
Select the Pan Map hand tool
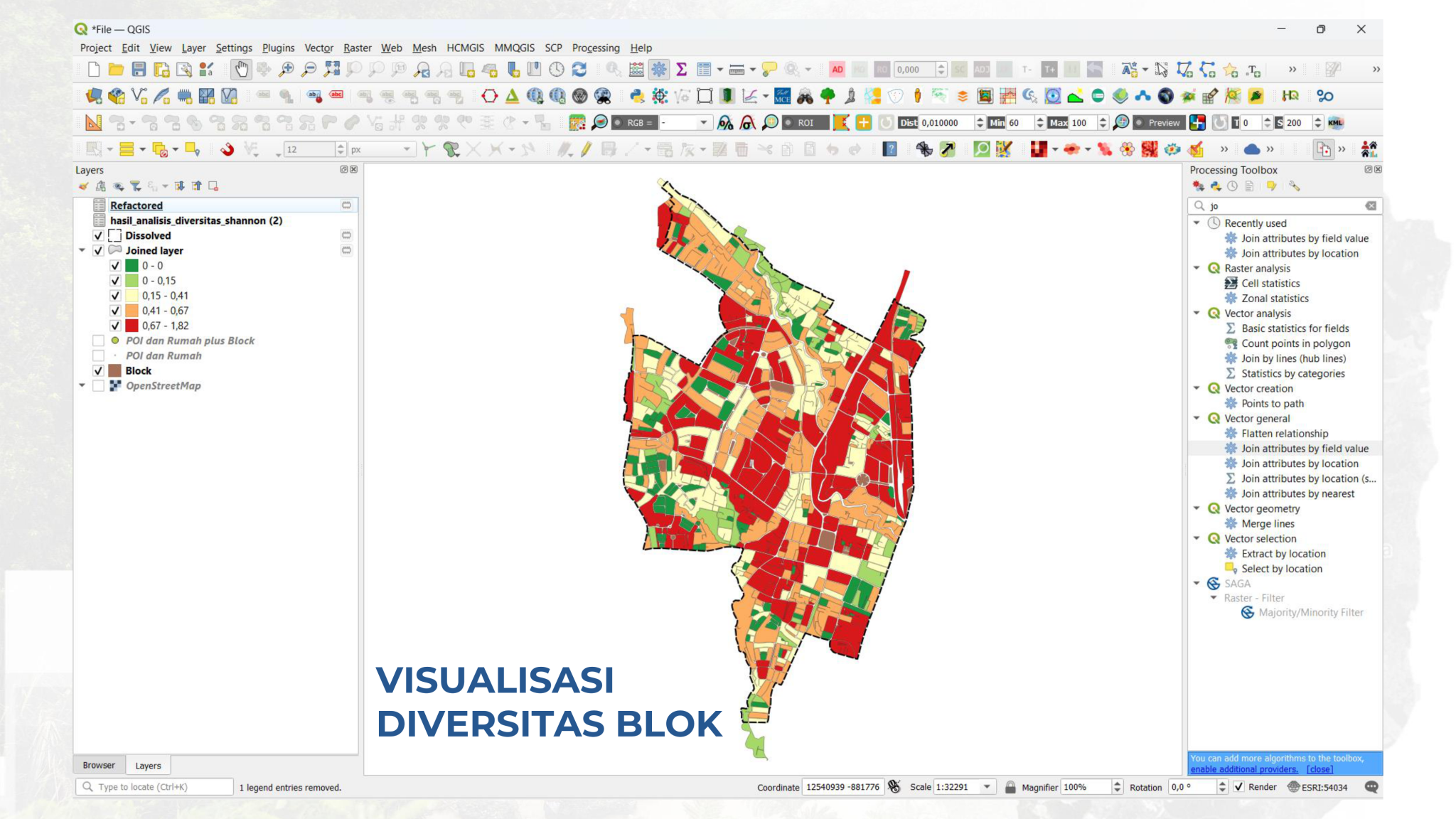(x=240, y=69)
